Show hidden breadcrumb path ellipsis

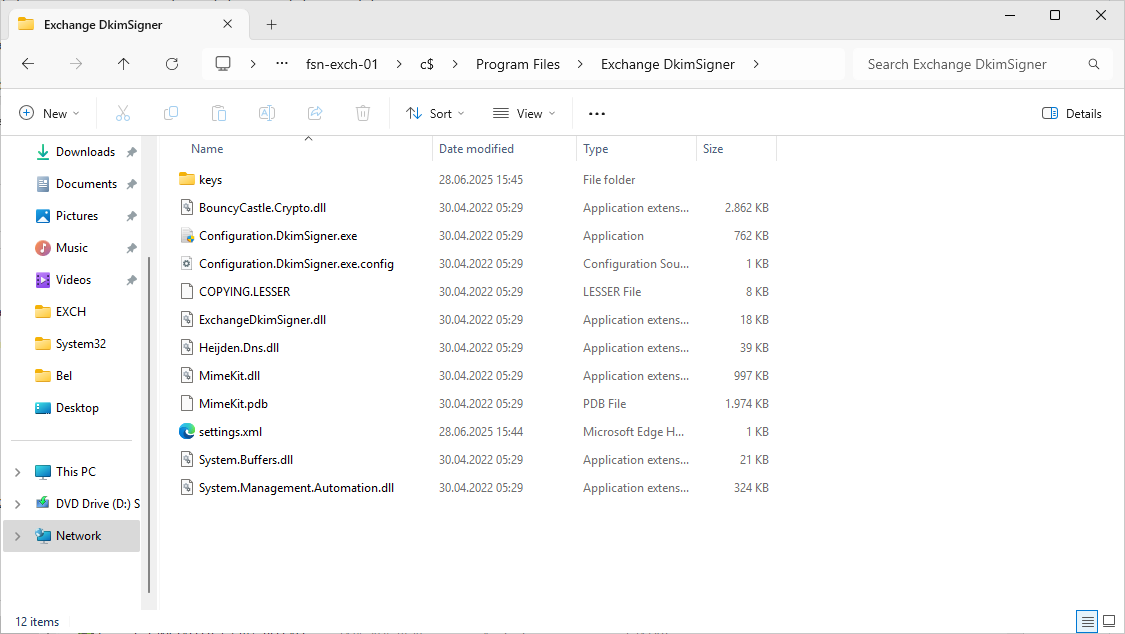(x=282, y=64)
